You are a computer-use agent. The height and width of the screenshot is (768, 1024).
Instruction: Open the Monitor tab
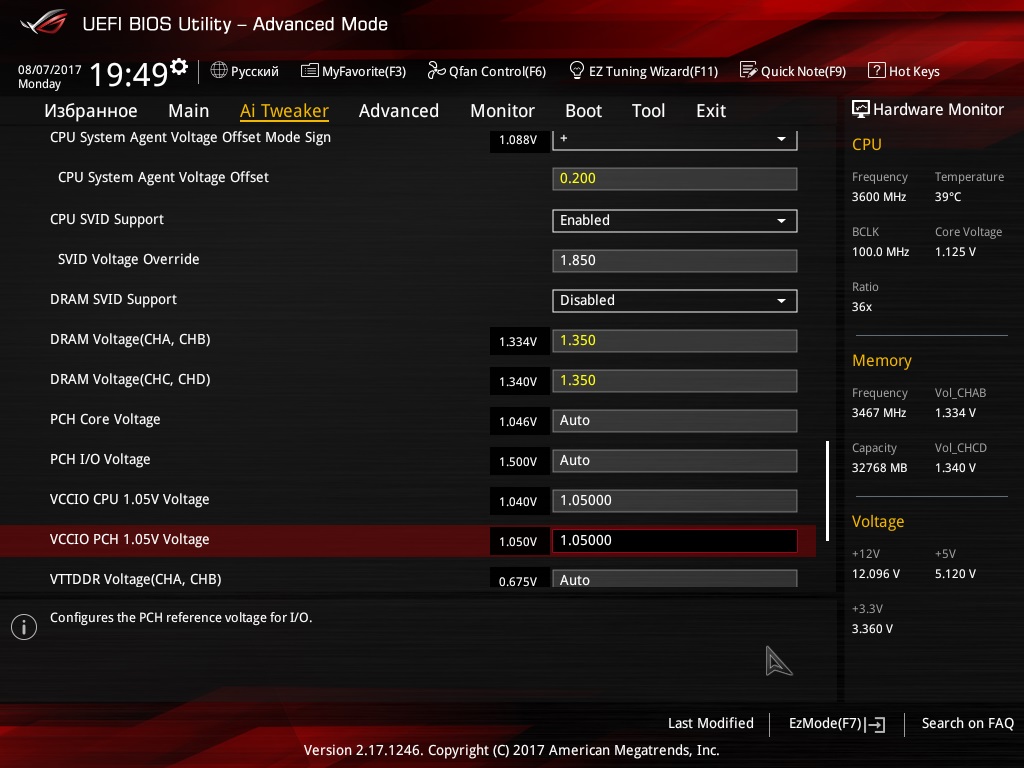(502, 111)
